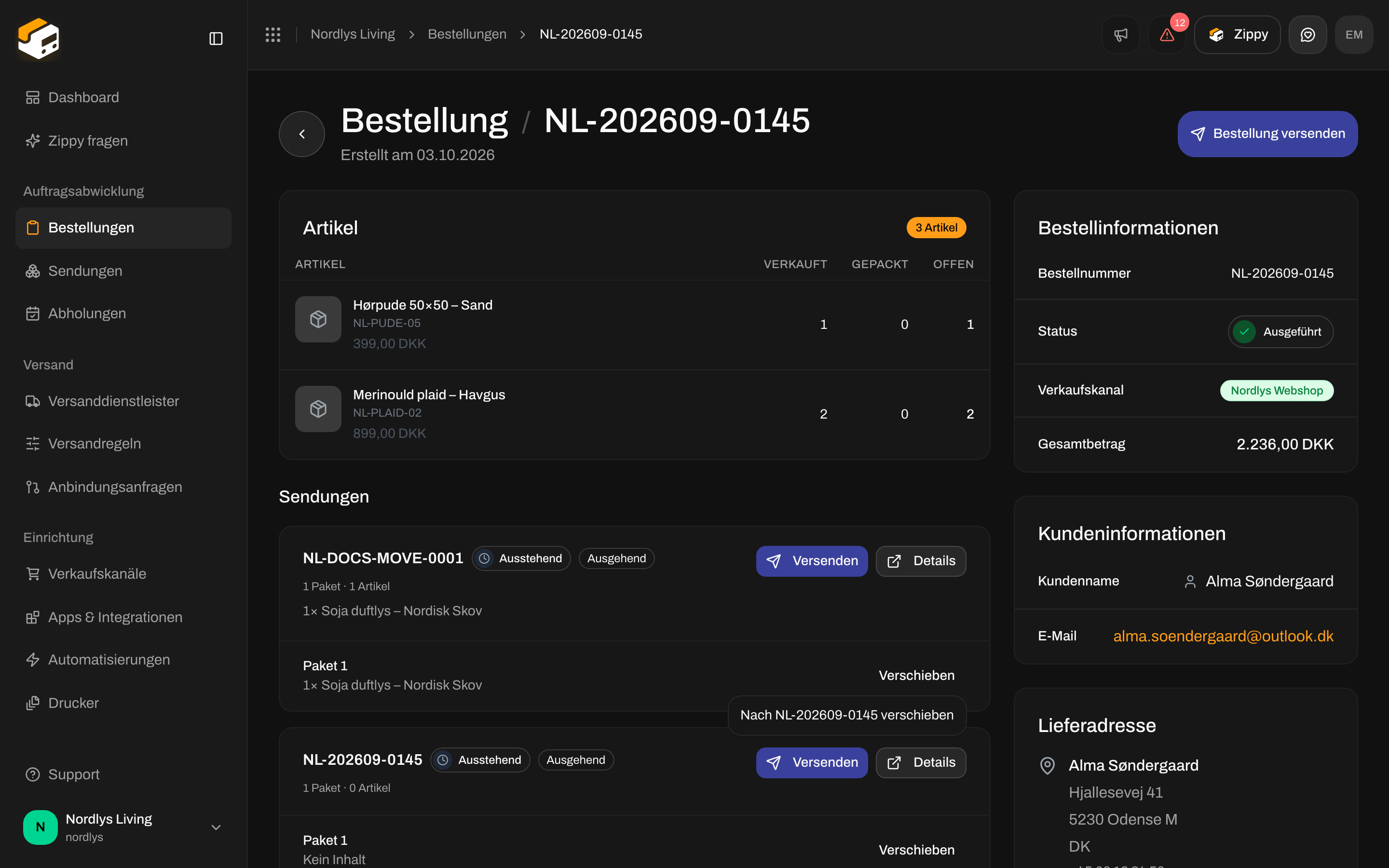Open Details for NL-DOCS-MOVE-0001
This screenshot has height=868, width=1389.
(921, 561)
